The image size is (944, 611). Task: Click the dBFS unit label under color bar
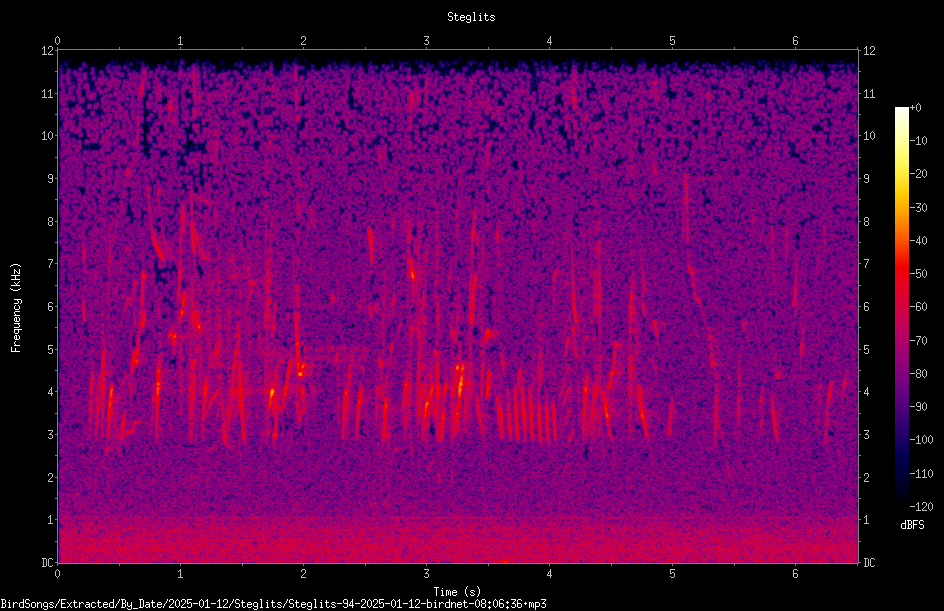pyautogui.click(x=912, y=525)
